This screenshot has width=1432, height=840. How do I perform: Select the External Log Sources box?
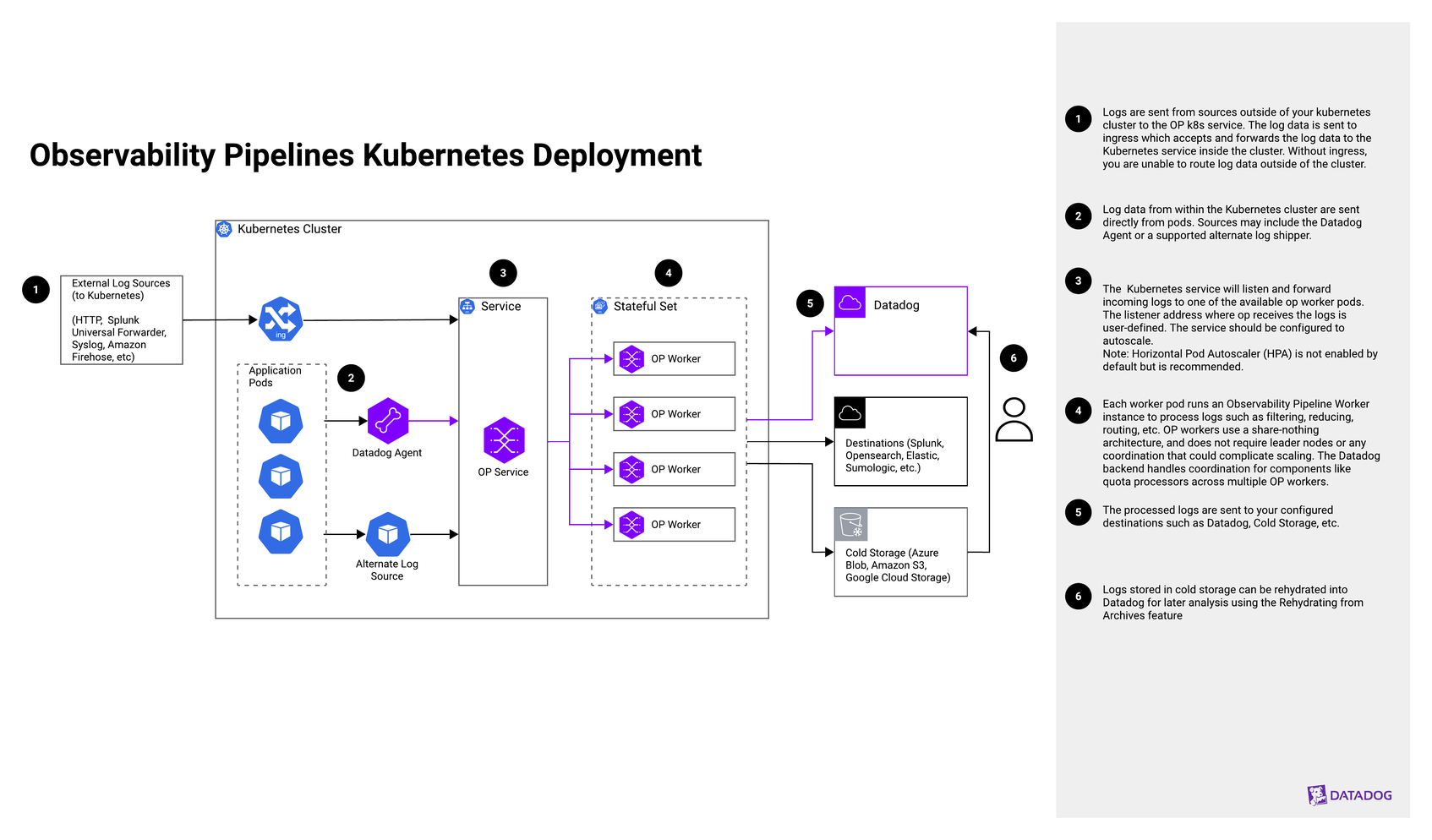(x=122, y=320)
